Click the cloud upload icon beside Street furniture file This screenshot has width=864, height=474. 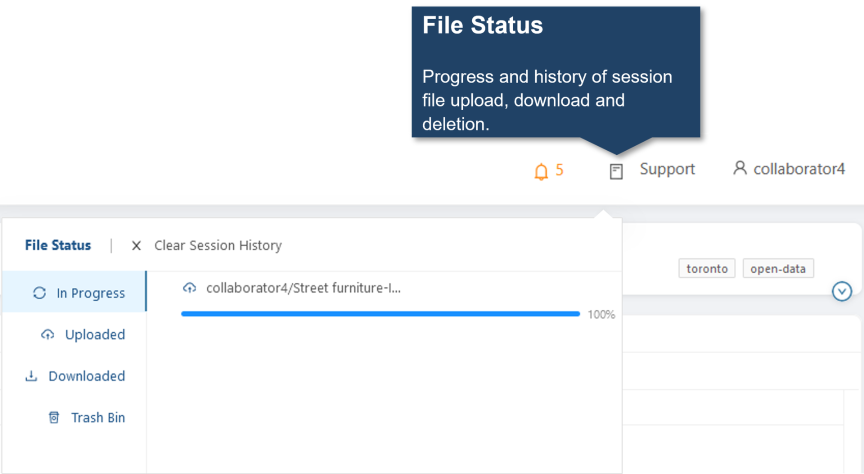190,288
